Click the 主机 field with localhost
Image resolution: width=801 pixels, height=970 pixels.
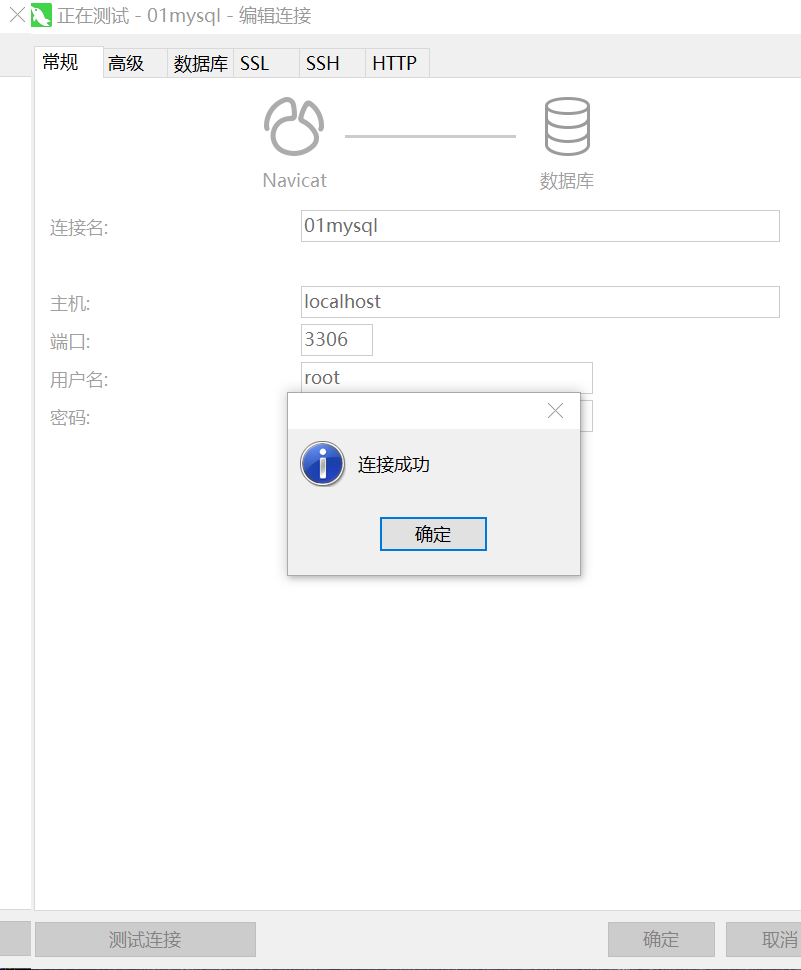540,302
